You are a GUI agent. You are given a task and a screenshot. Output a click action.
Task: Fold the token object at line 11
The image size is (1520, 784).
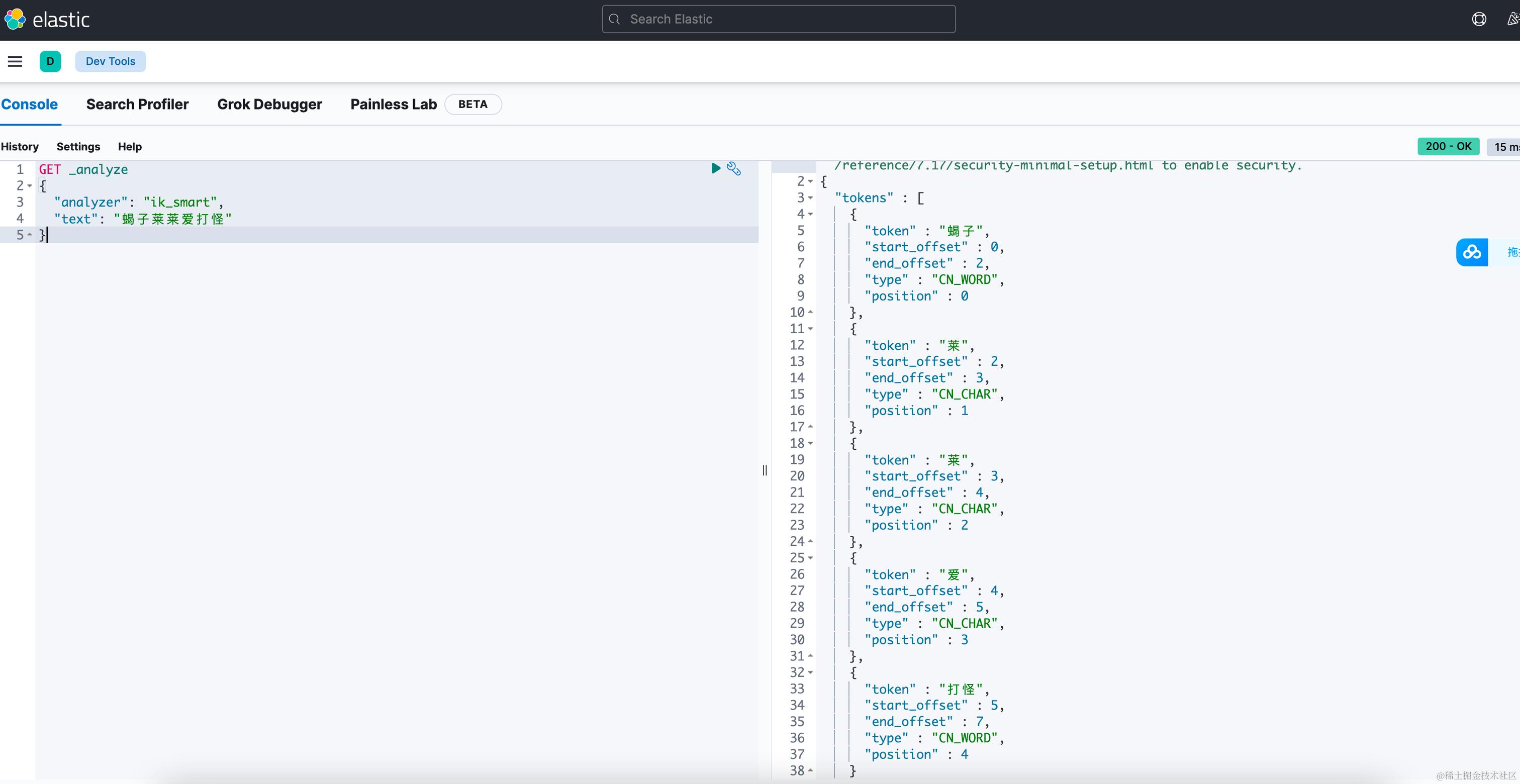(810, 329)
